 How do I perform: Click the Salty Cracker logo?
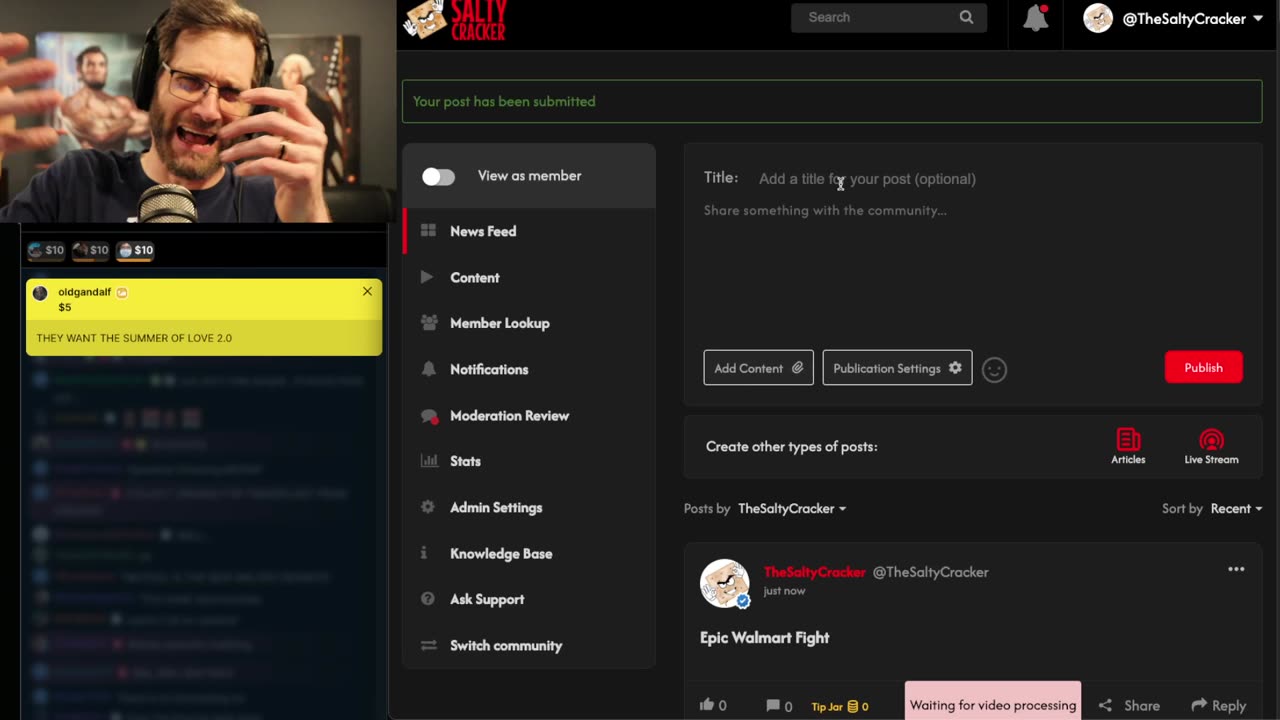tap(456, 20)
